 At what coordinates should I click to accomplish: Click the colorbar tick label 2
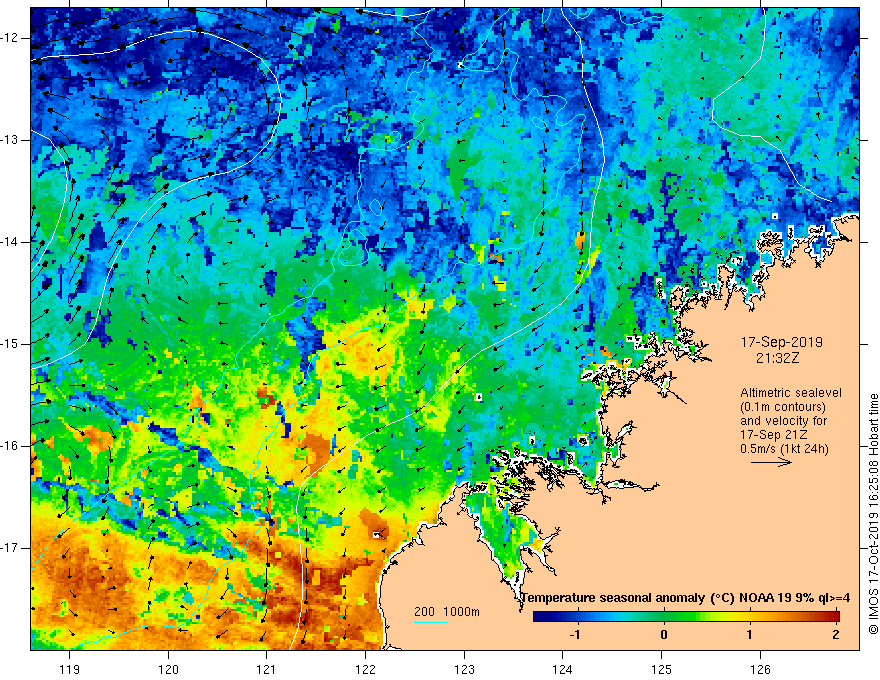pyautogui.click(x=836, y=635)
